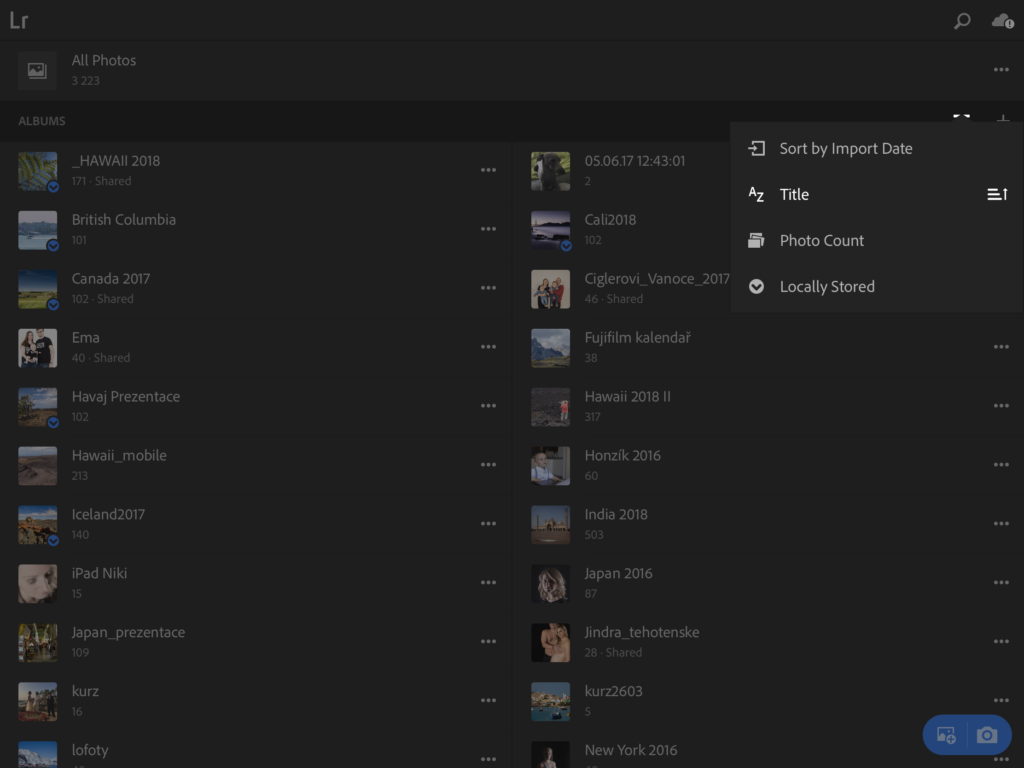Click the Photo Count icon

pos(757,240)
